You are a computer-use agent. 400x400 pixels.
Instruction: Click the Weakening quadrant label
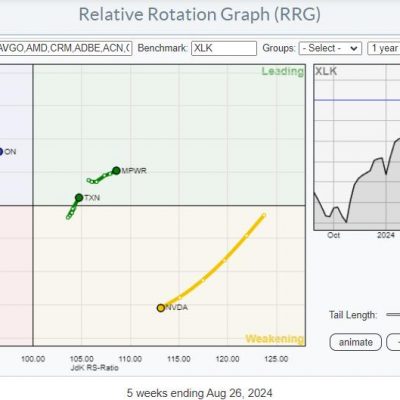click(275, 339)
